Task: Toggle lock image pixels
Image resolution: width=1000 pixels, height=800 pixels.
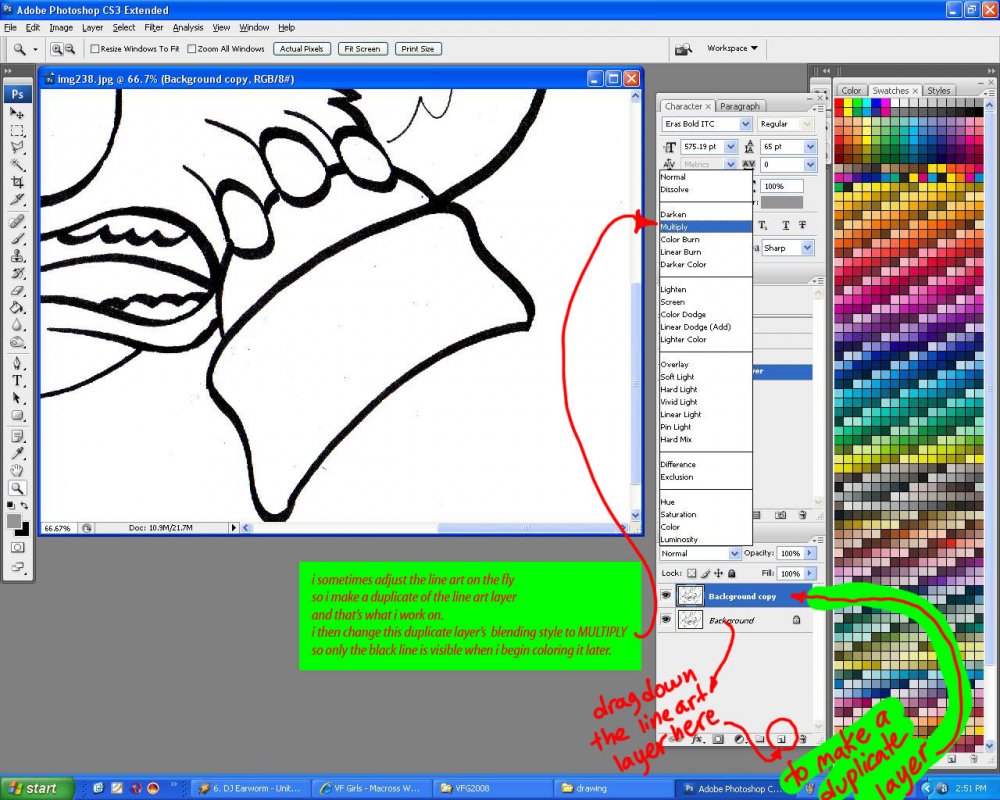Action: point(705,574)
